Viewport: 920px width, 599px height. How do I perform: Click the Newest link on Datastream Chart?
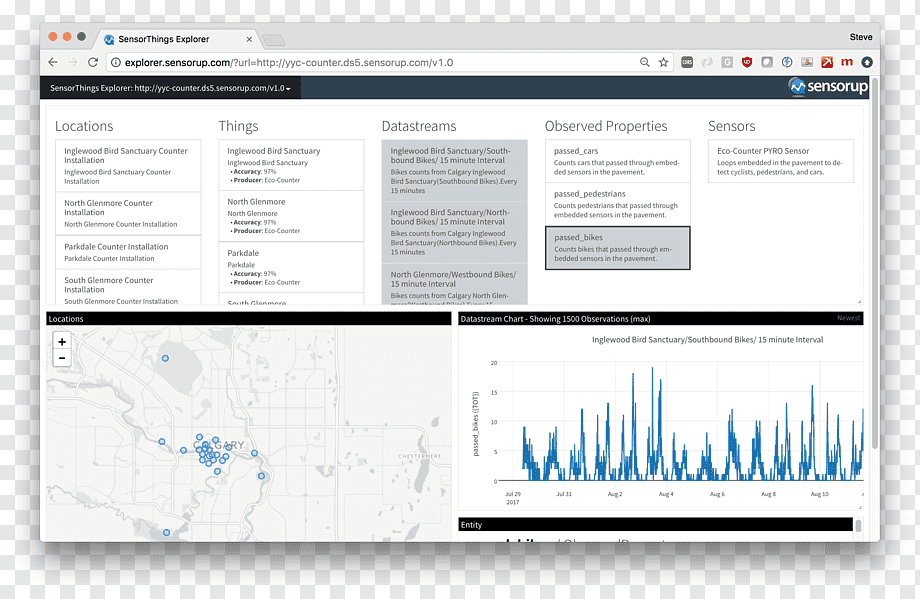pyautogui.click(x=848, y=318)
